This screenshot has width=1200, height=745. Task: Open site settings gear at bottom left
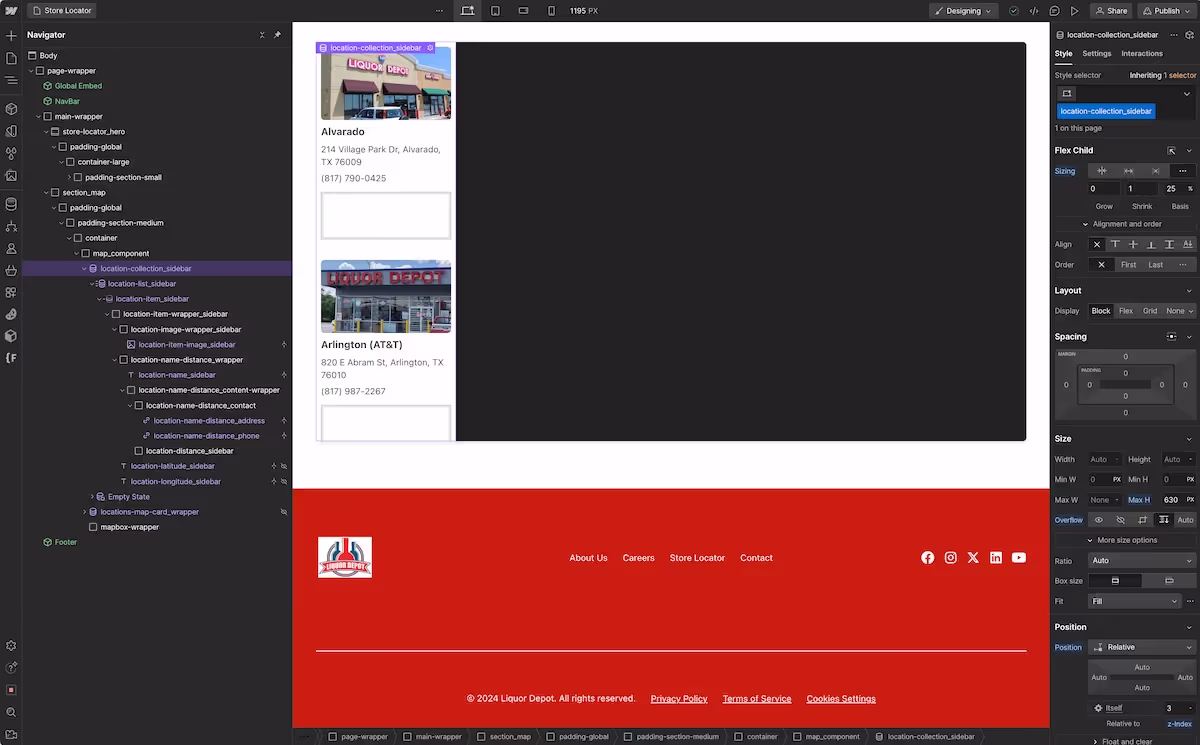point(11,646)
